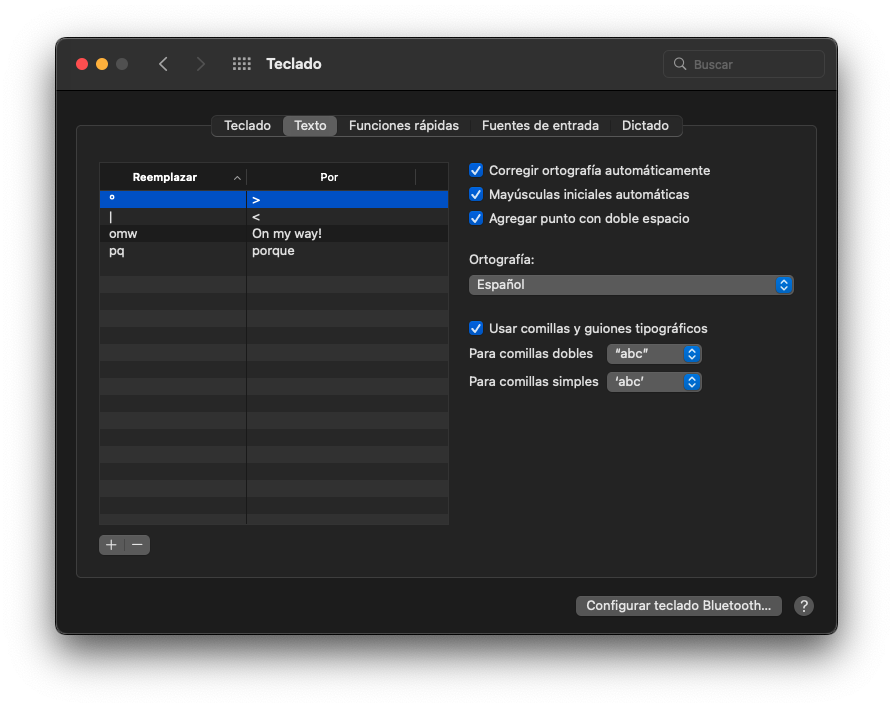
Task: Disable Corregir ortografía automáticamente checkbox
Action: 476,171
